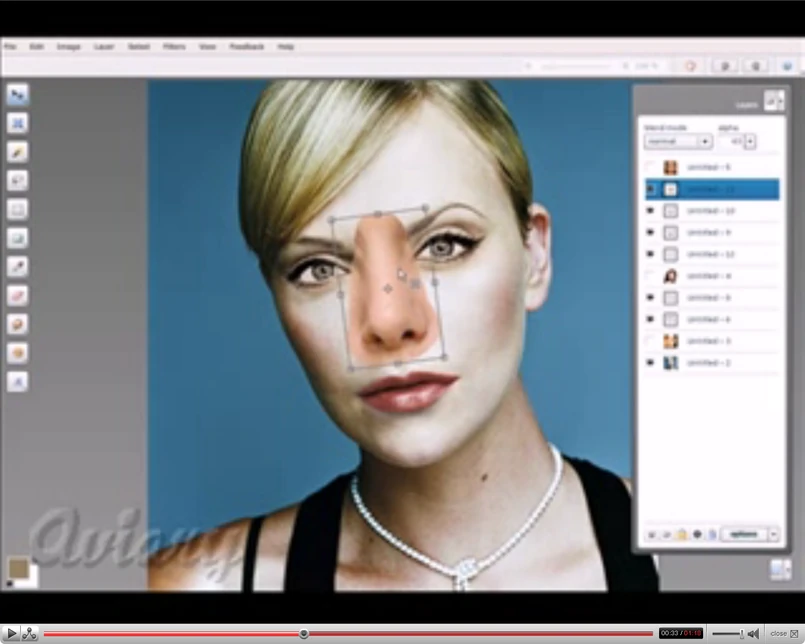Select the transform tool in left toolbar

pyautogui.click(x=18, y=123)
